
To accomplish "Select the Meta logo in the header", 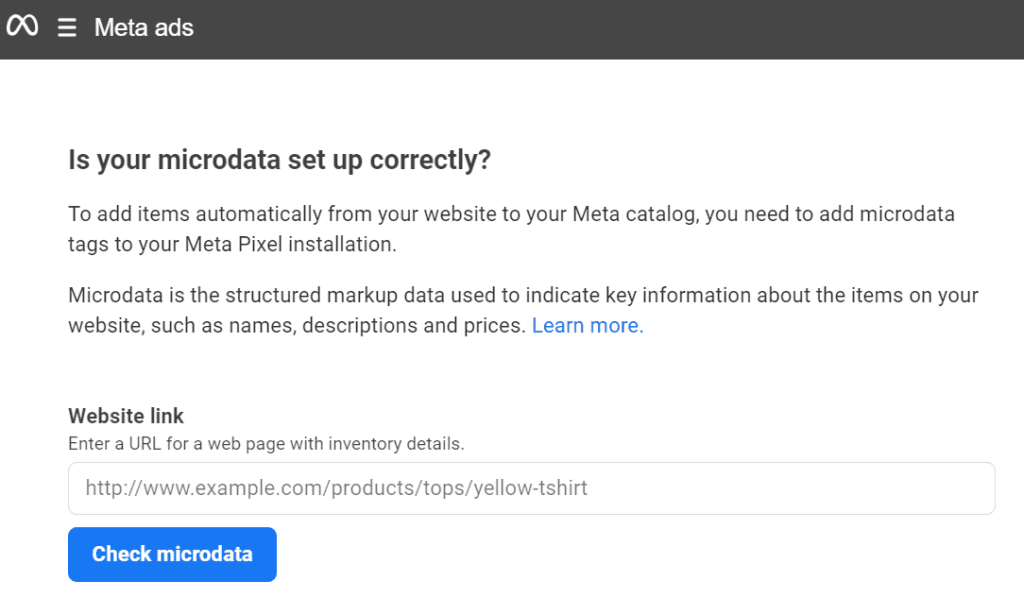I will pyautogui.click(x=22, y=27).
